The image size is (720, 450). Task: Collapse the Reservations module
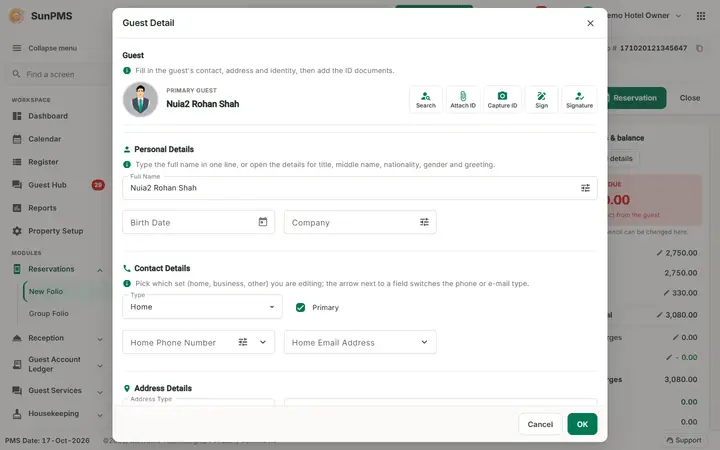click(x=100, y=270)
